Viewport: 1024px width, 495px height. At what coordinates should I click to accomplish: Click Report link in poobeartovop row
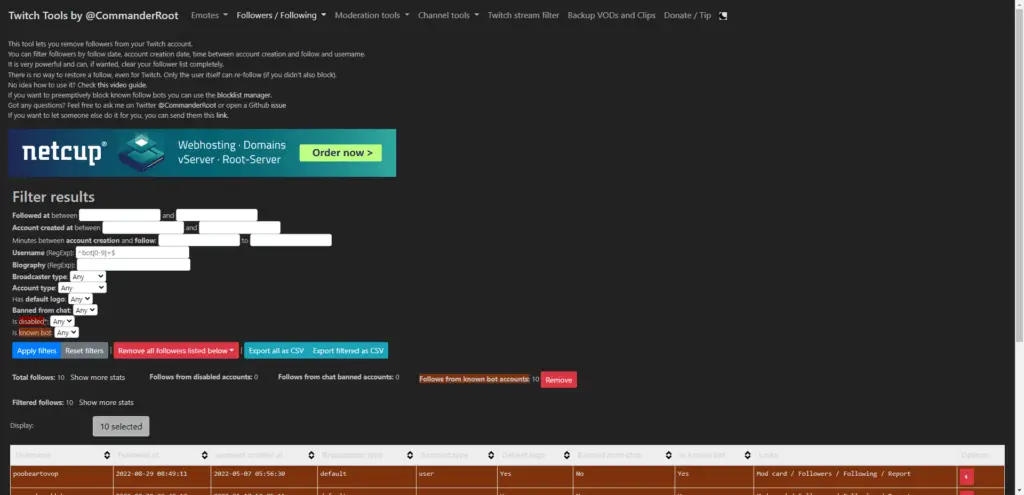click(899, 473)
